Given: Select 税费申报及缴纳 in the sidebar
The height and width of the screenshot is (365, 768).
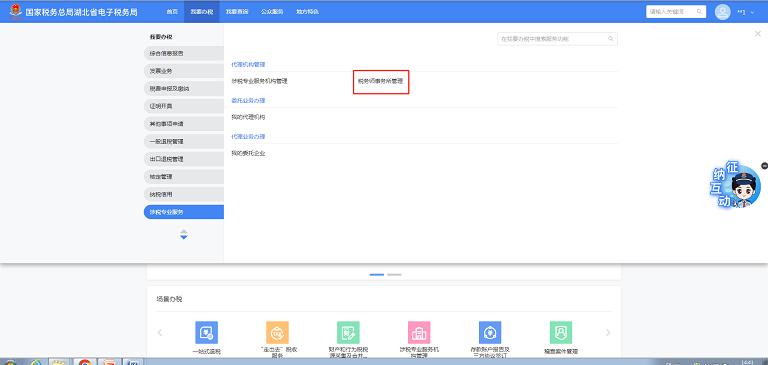Looking at the screenshot, I should [184, 89].
